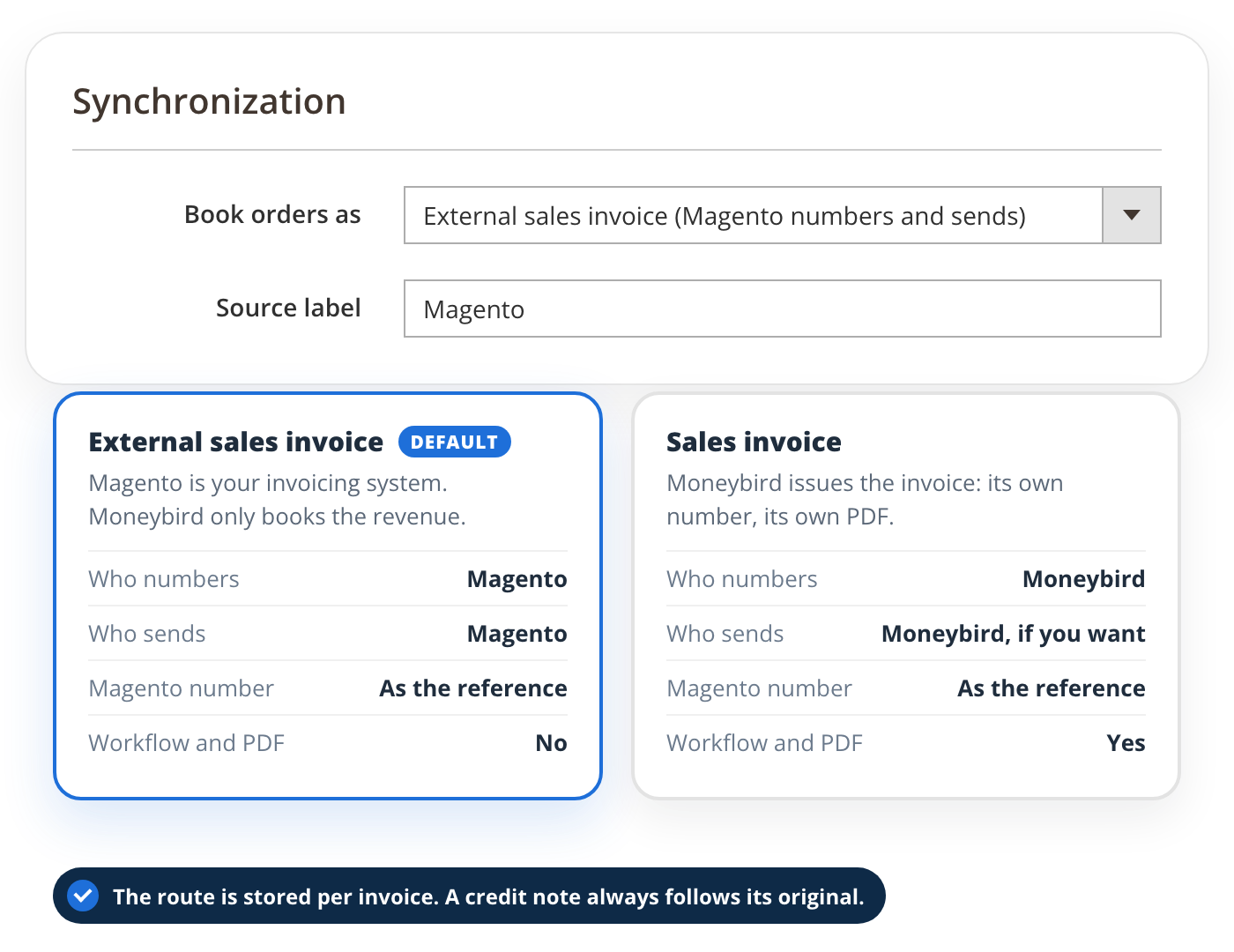
Task: Click the Source label input field
Action: coord(783,309)
